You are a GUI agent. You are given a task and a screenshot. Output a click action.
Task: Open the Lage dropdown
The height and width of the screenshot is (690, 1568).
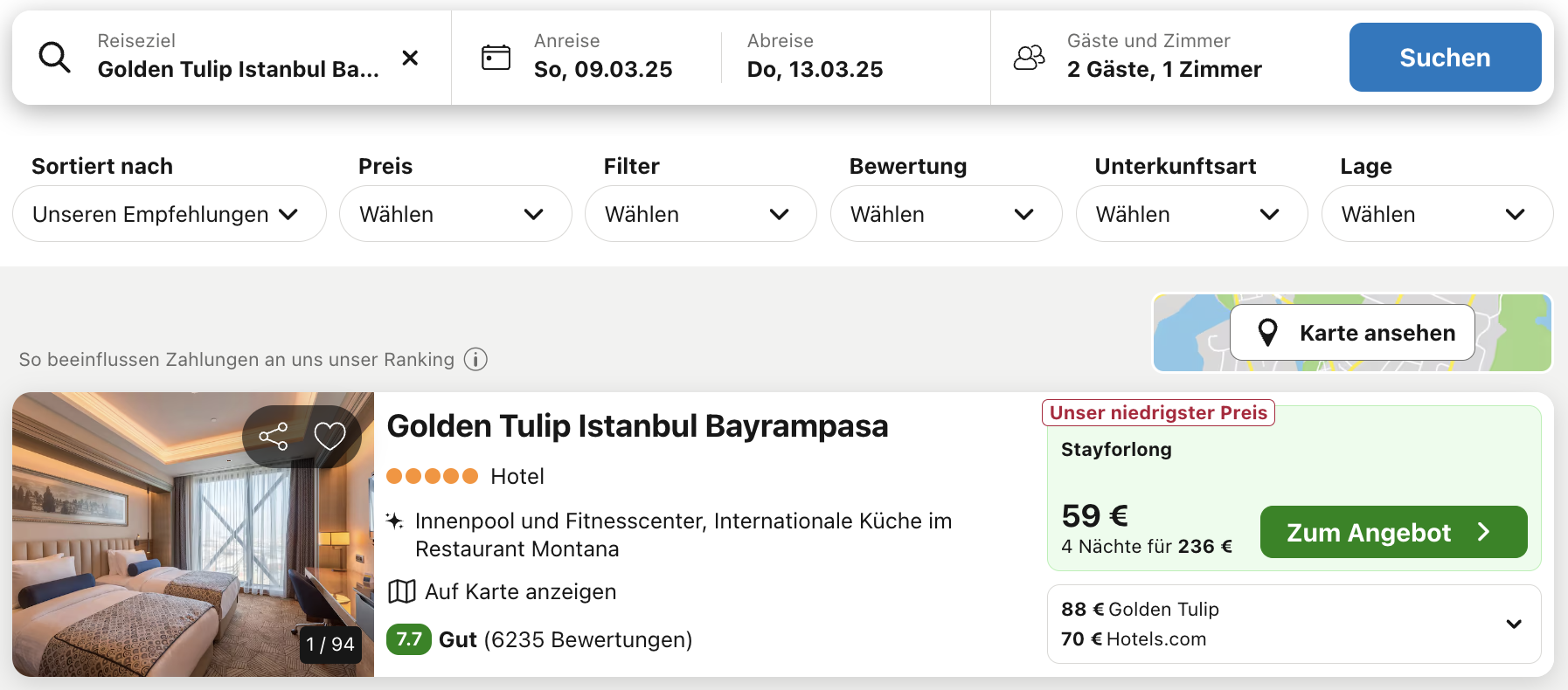pos(1437,214)
